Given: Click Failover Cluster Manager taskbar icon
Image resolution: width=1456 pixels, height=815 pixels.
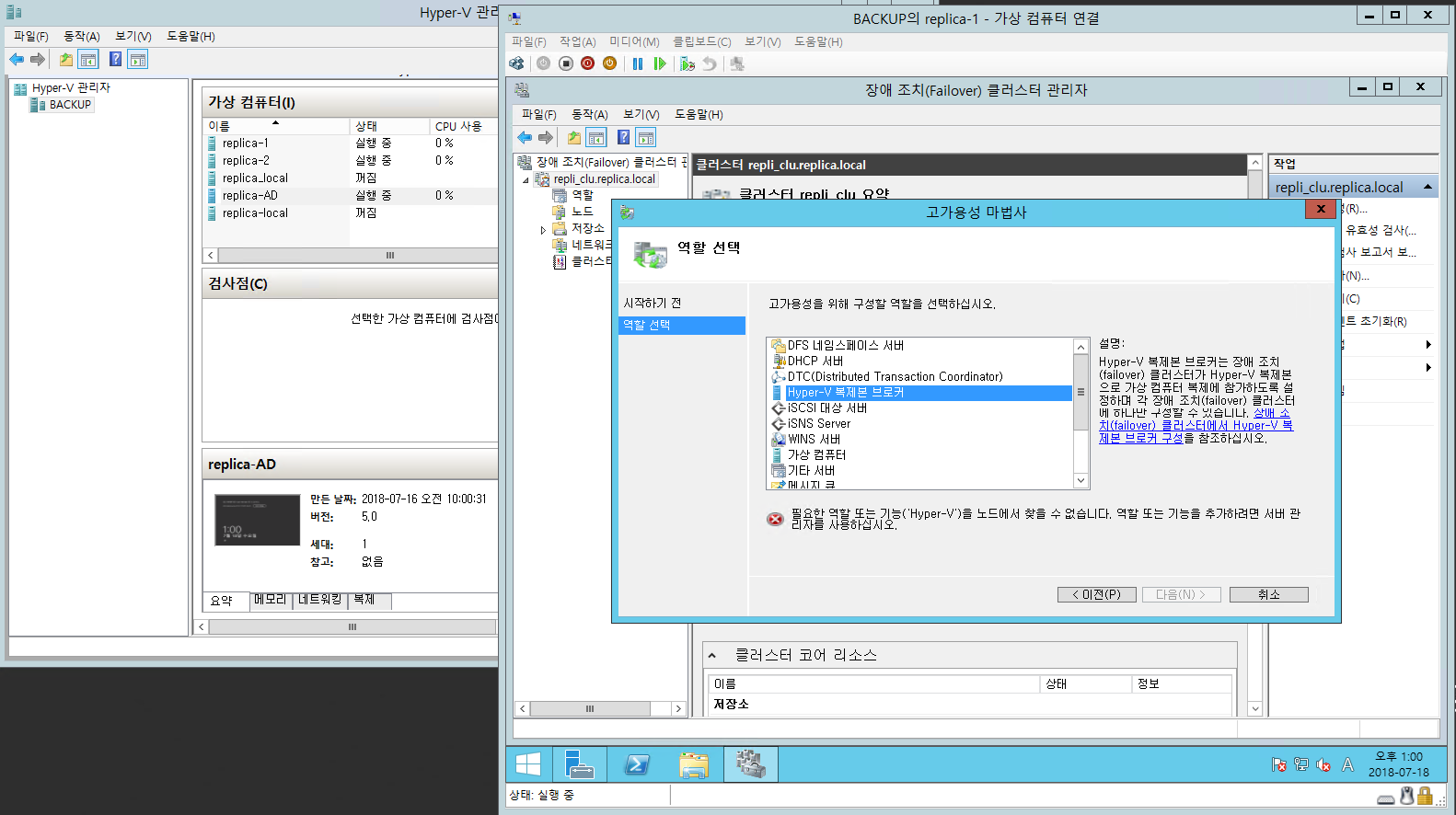Looking at the screenshot, I should [x=751, y=764].
